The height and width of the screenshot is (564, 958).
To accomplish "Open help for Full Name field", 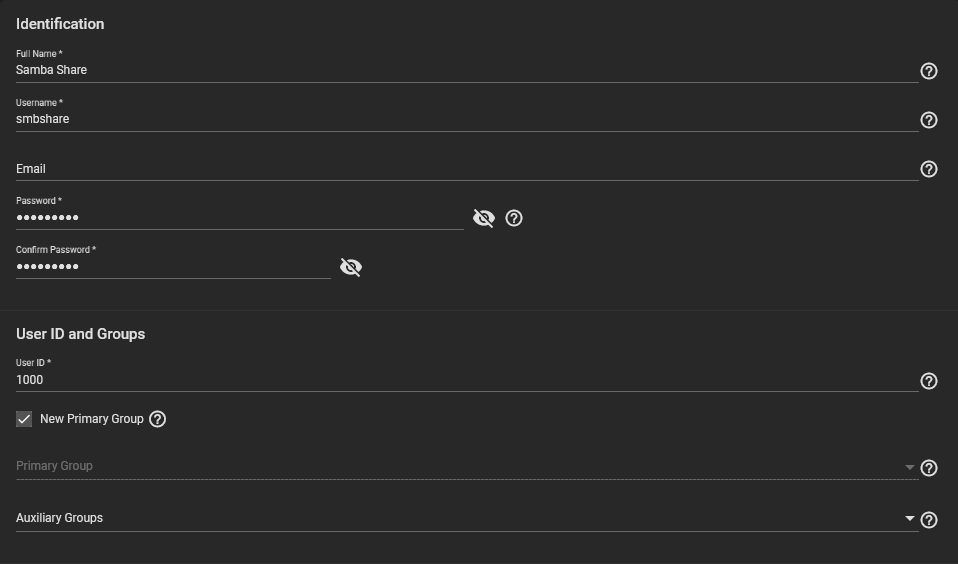I will [929, 71].
